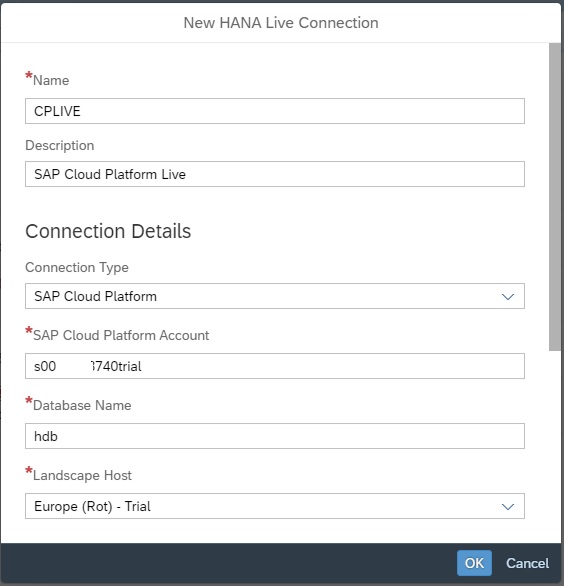Screen dimensions: 564x586
Task: Click the Connection Type label
Action: (77, 267)
